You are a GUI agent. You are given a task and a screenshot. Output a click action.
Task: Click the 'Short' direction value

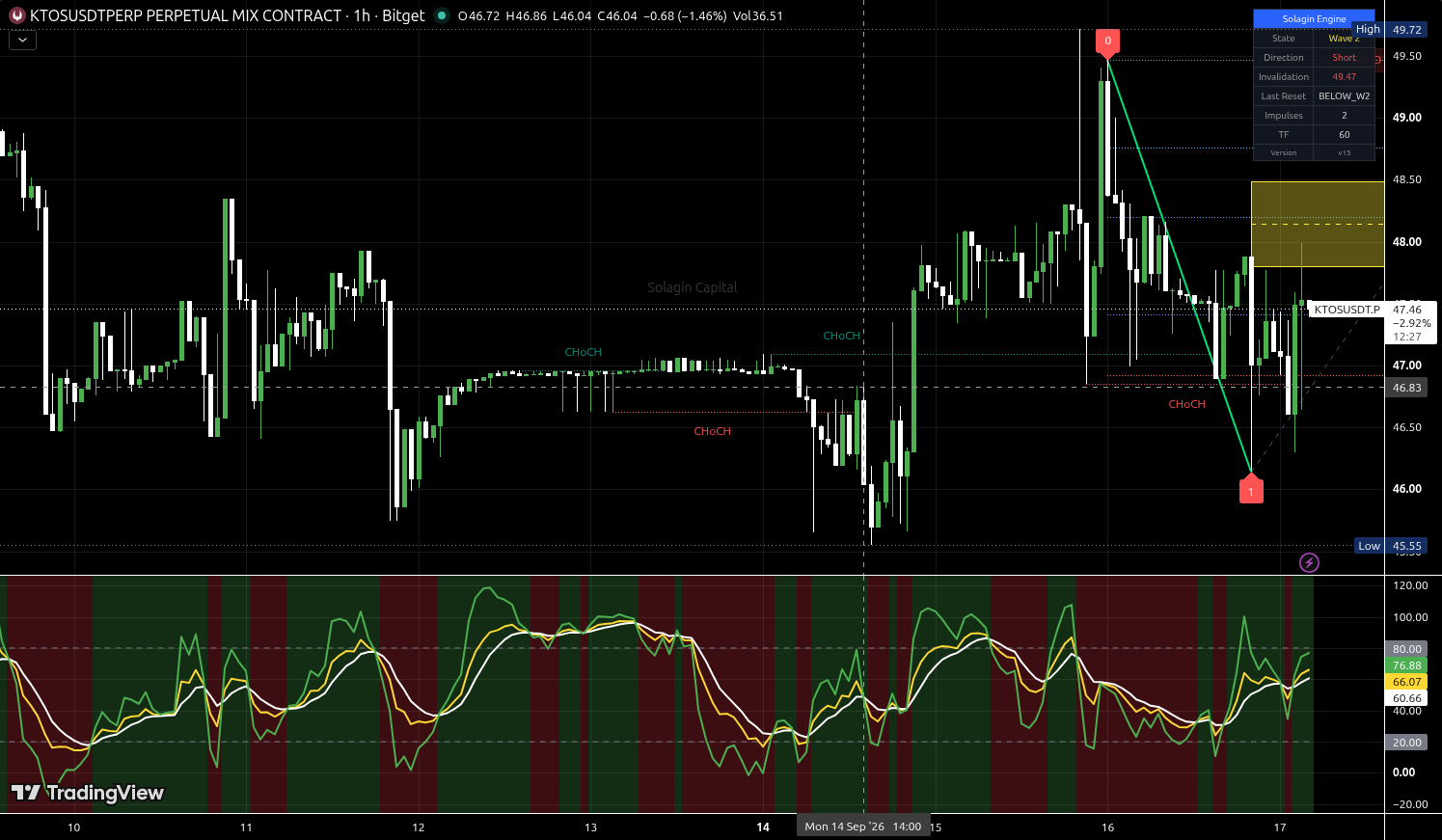1344,58
